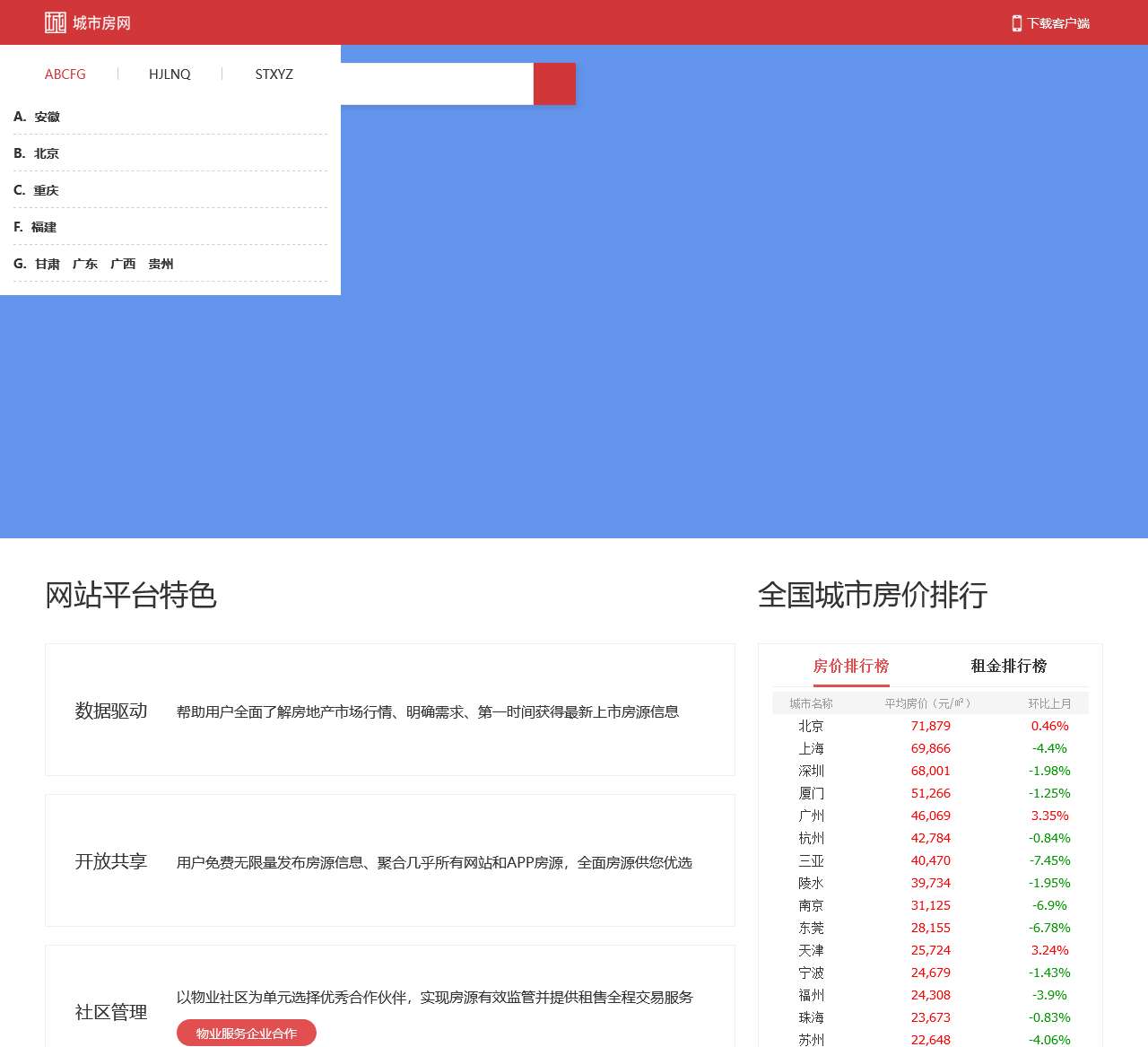Choose 福建 from the province list

pyautogui.click(x=44, y=227)
